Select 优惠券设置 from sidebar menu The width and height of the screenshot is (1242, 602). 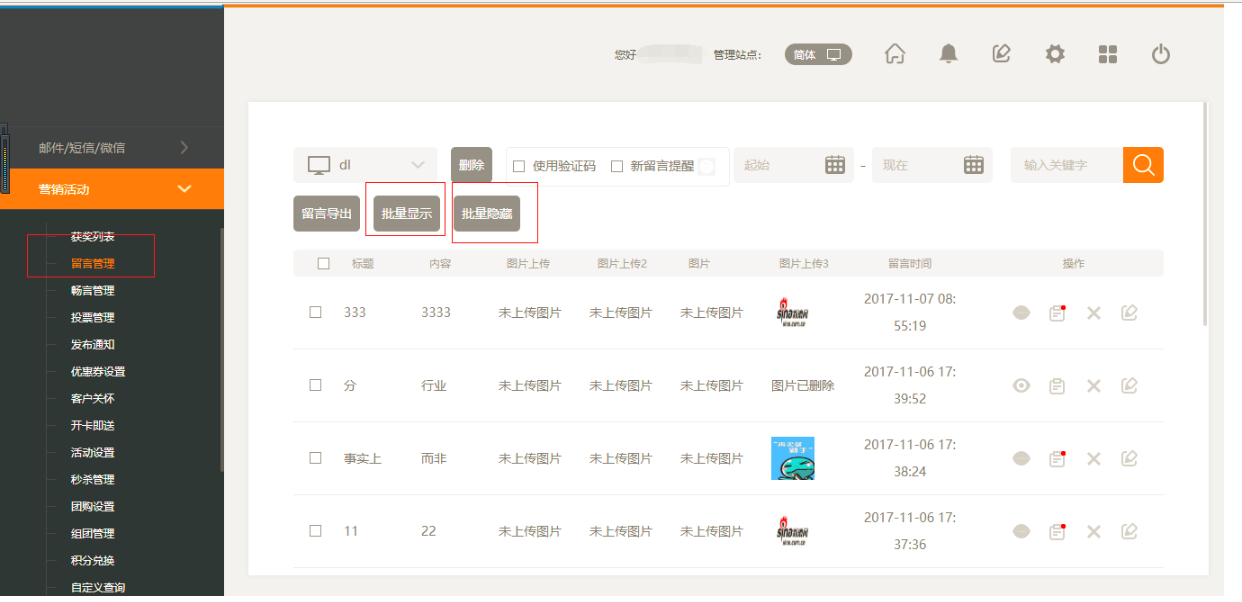[98, 372]
